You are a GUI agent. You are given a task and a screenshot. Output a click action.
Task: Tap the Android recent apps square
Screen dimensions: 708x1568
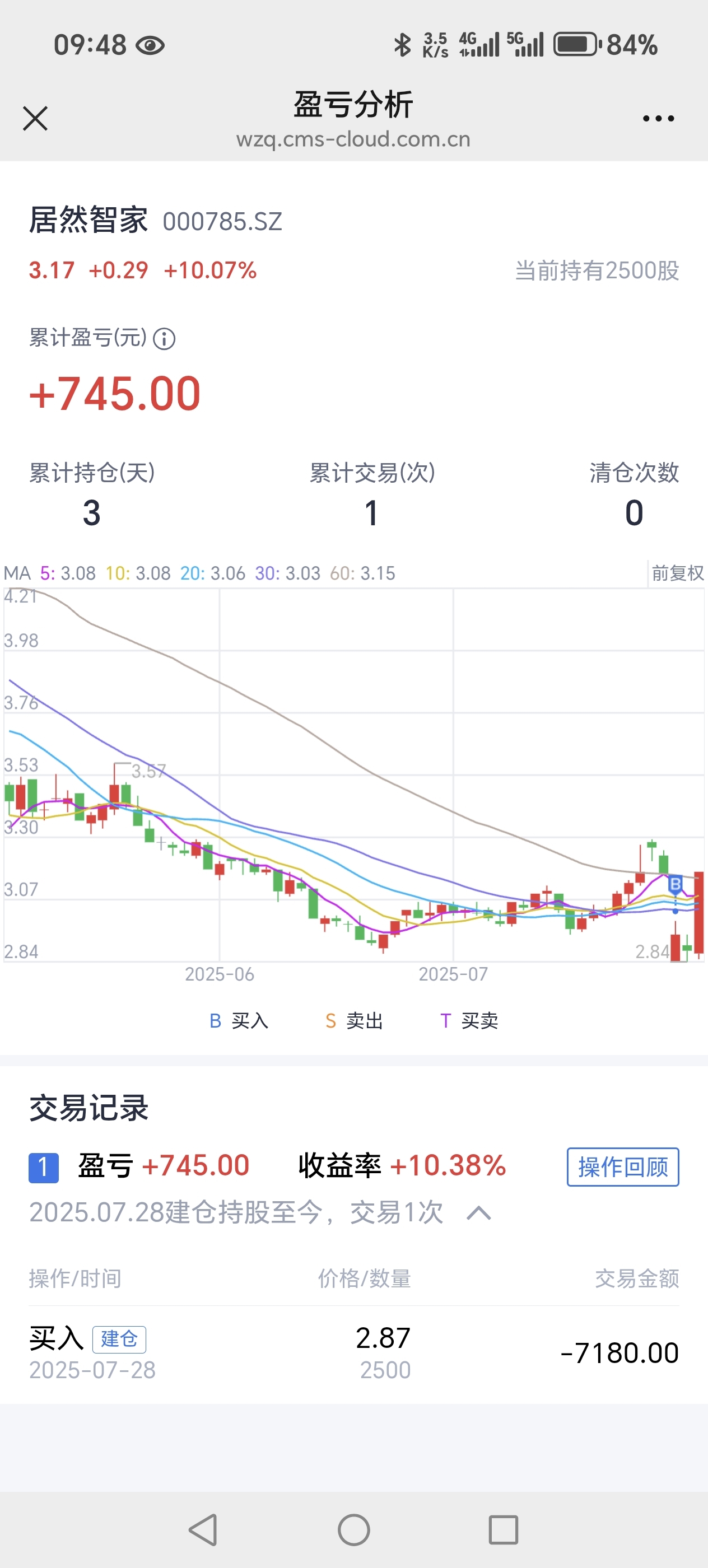click(x=504, y=1530)
